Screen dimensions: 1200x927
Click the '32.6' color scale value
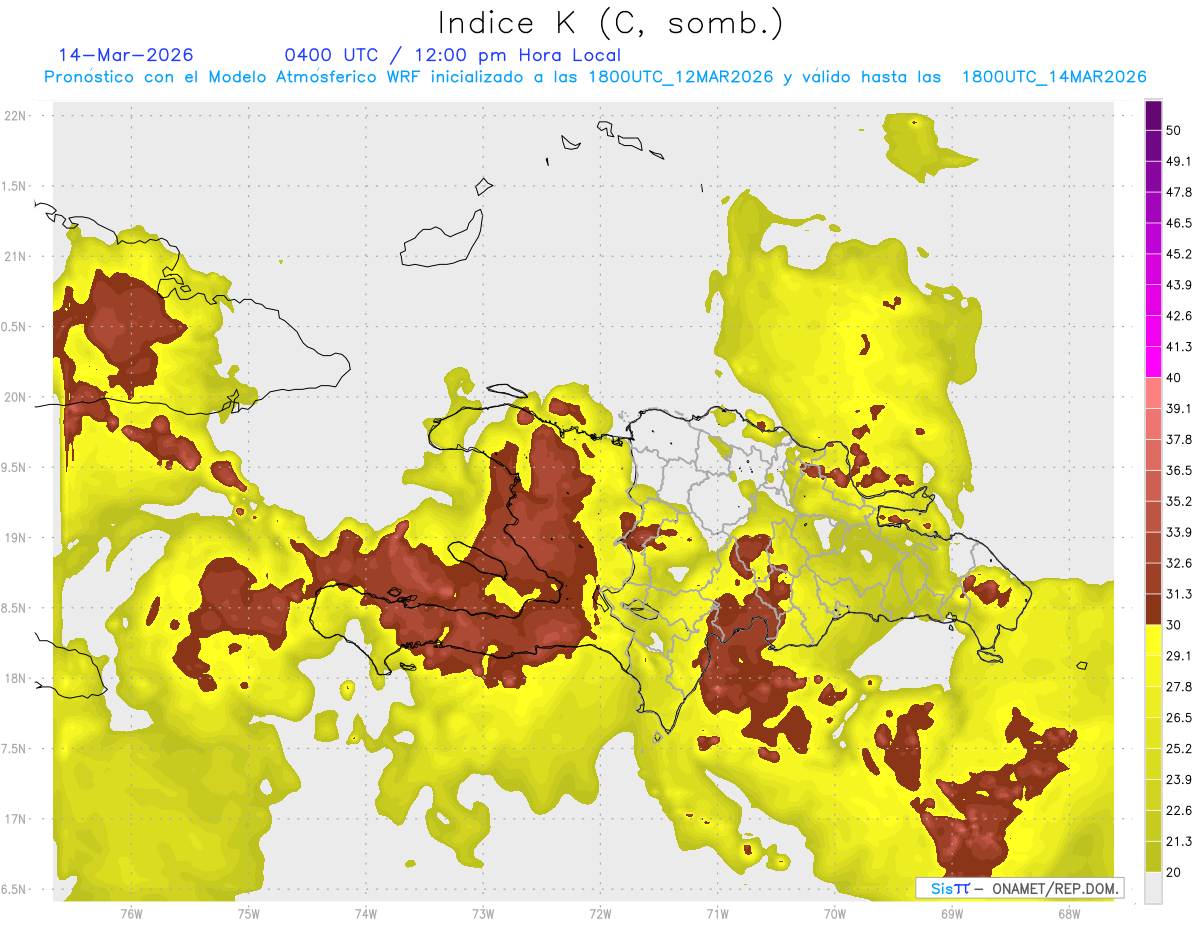click(x=1179, y=563)
